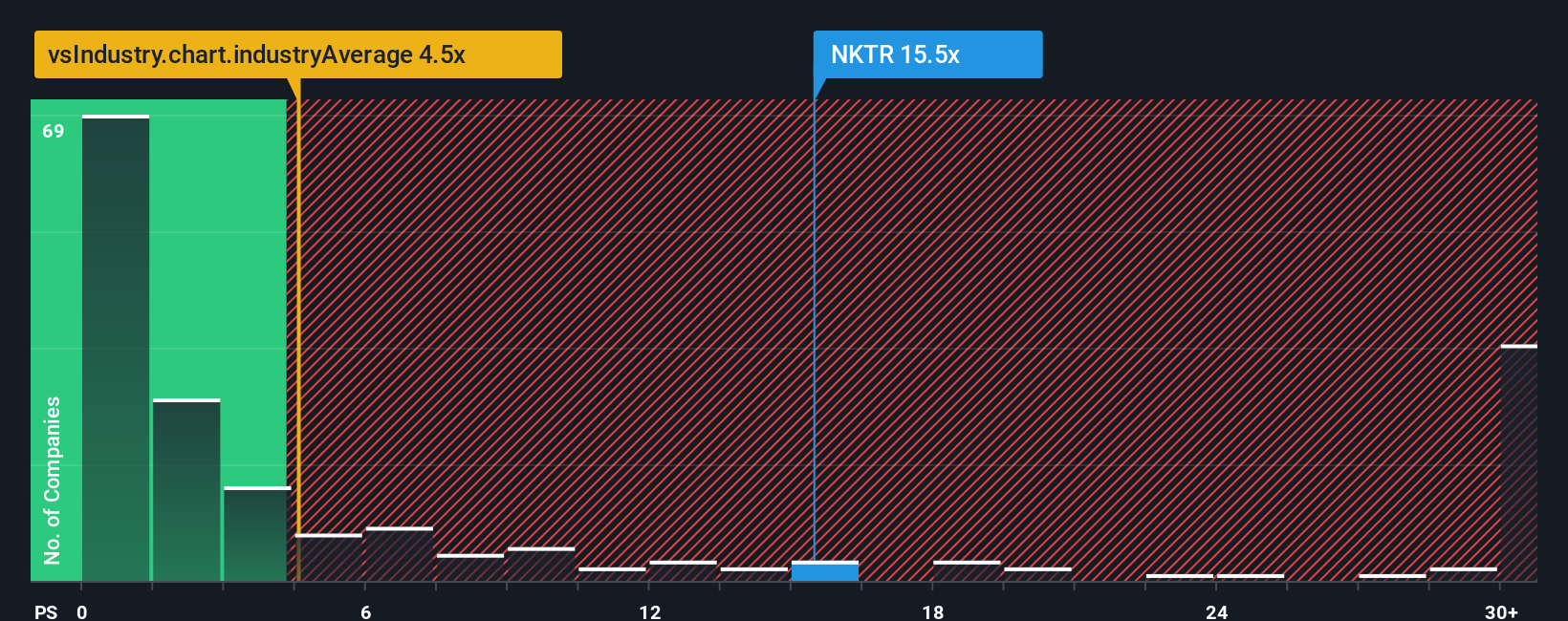
Task: Click the '24' axis tick label
Action: [1216, 611]
